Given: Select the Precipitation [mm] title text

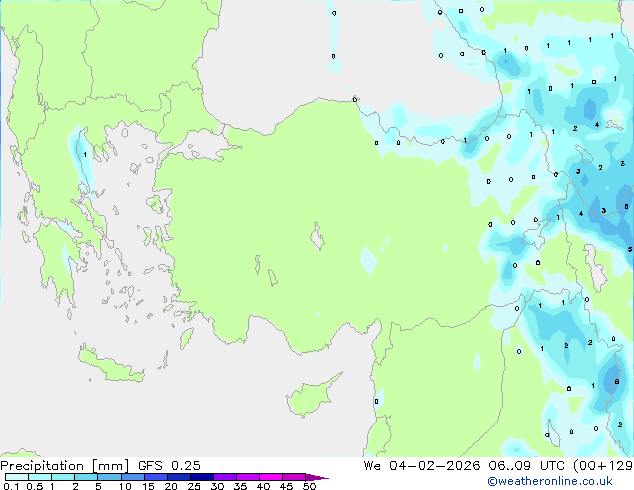Looking at the screenshot, I should [64, 466].
